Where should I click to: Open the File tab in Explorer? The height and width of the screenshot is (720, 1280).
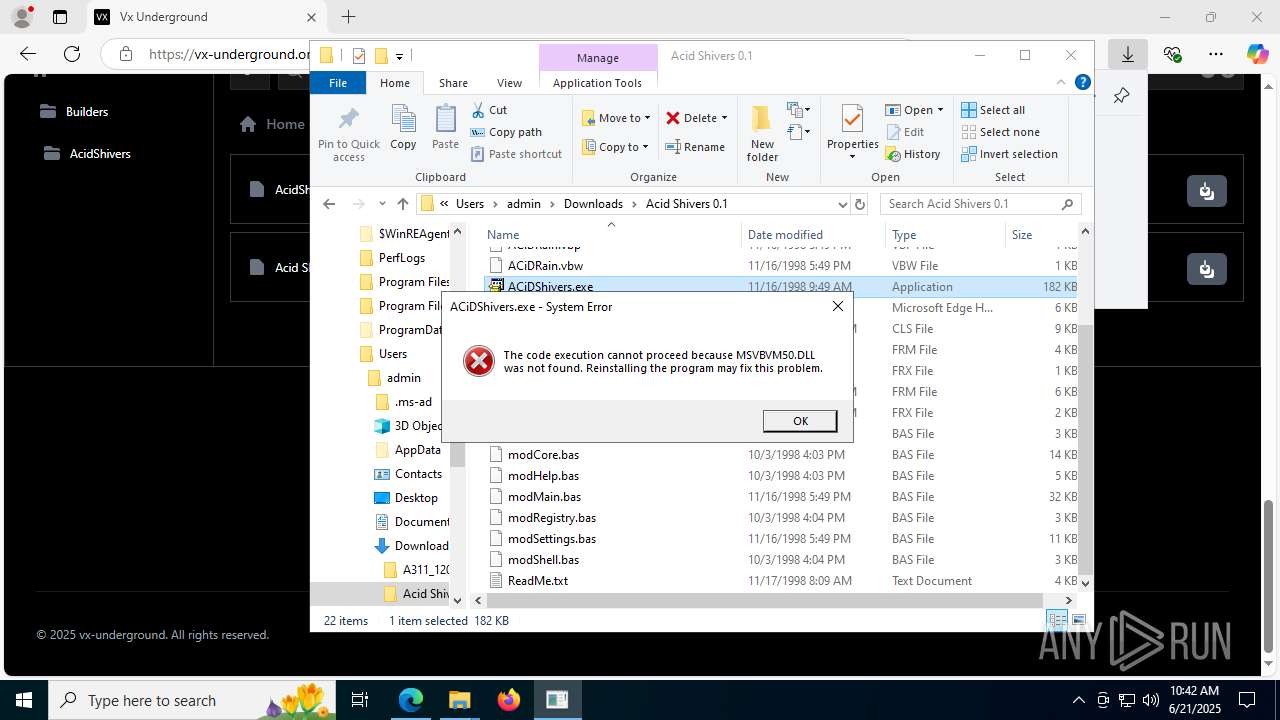point(338,83)
